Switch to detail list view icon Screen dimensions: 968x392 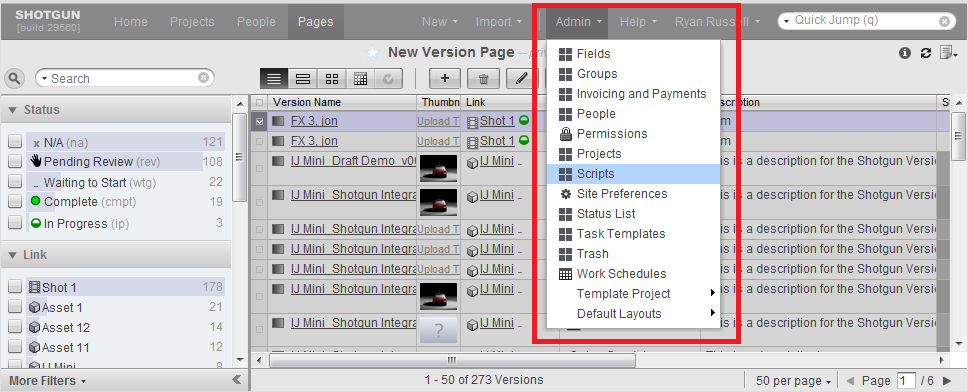click(303, 78)
